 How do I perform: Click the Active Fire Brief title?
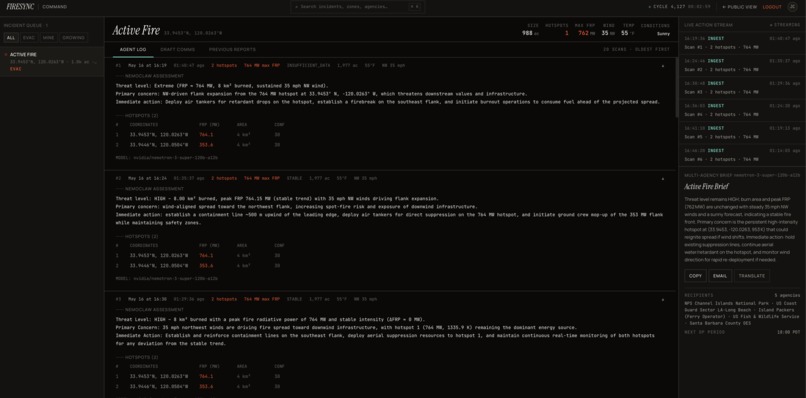706,187
